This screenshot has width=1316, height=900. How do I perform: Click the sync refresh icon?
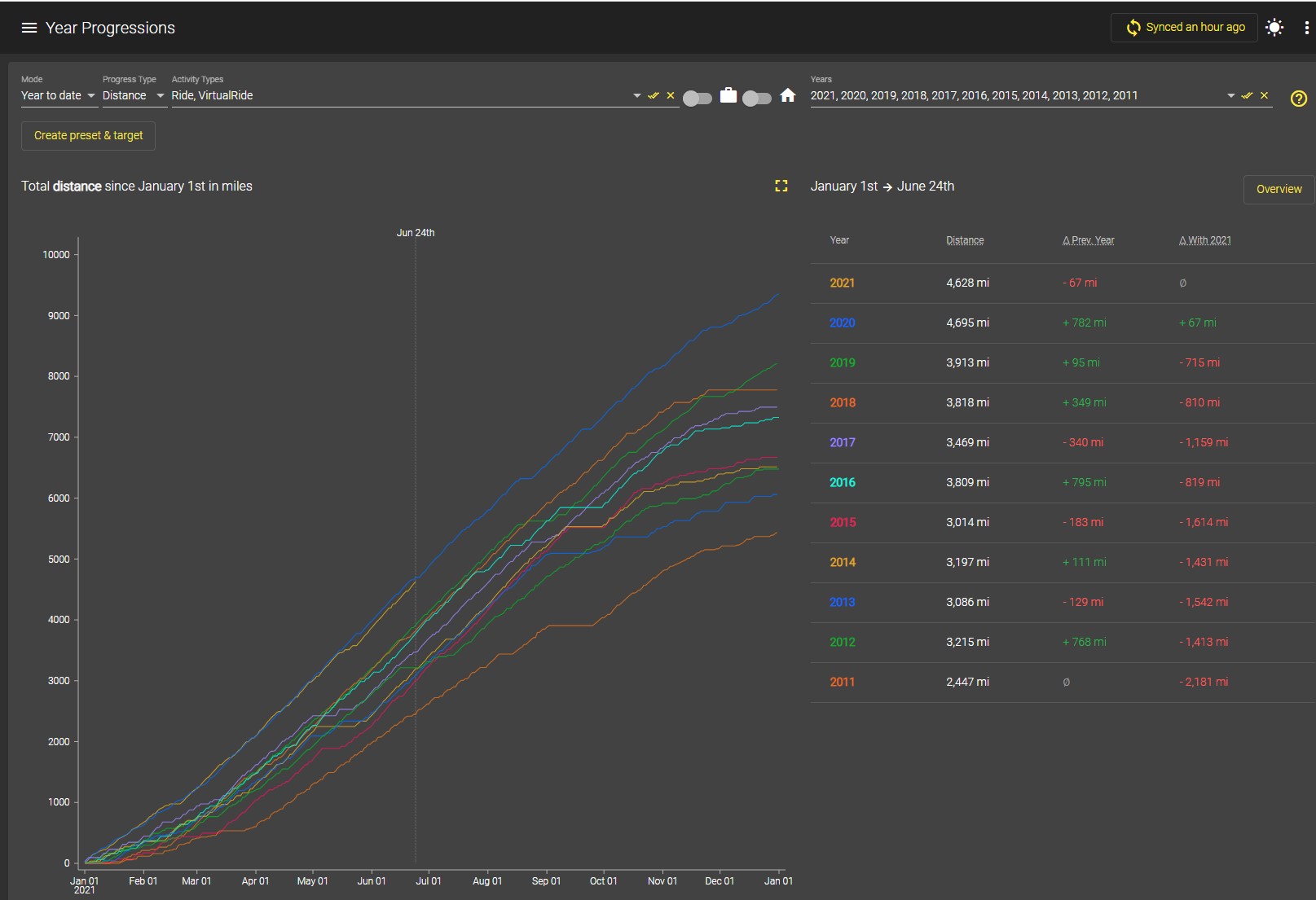(x=1133, y=28)
